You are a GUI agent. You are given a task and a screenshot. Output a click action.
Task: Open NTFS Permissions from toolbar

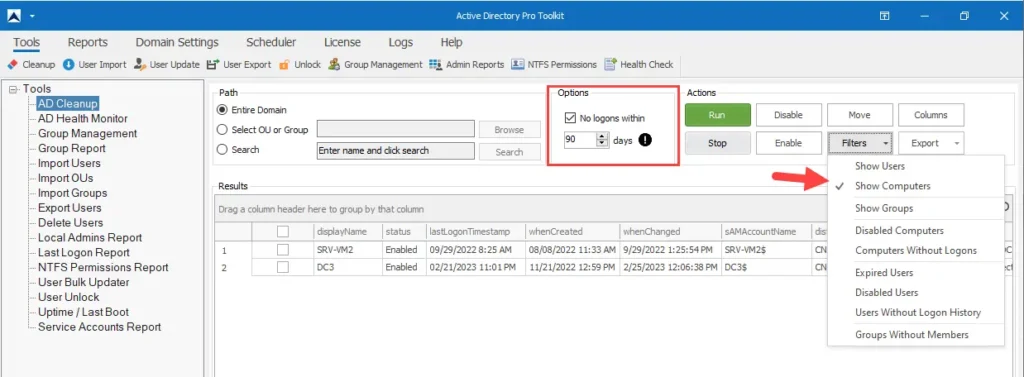coord(554,65)
